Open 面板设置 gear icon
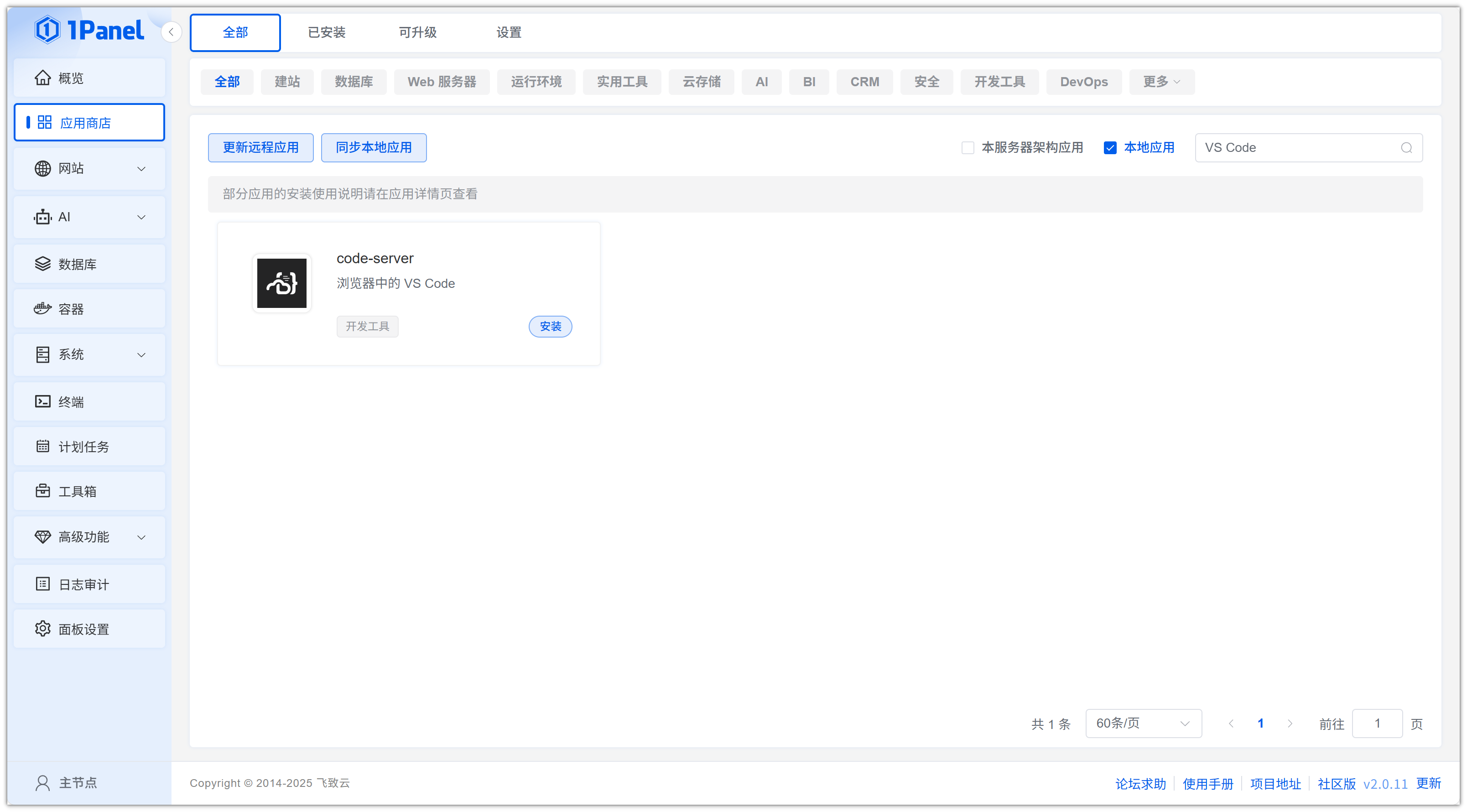 tap(43, 629)
